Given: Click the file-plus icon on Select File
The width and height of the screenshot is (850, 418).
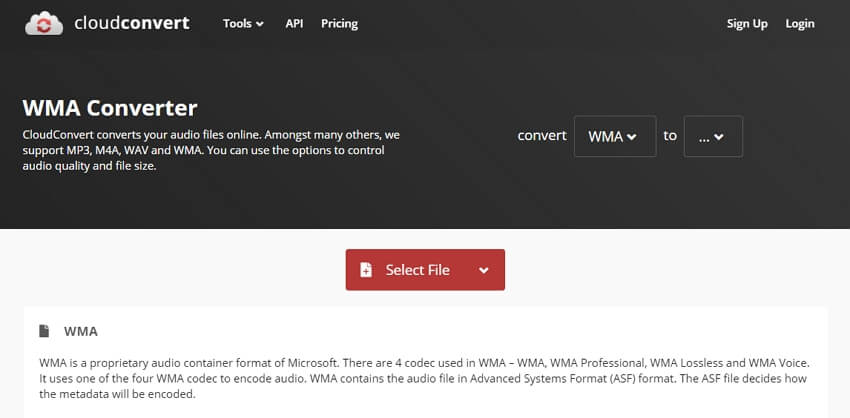Looking at the screenshot, I should 366,269.
